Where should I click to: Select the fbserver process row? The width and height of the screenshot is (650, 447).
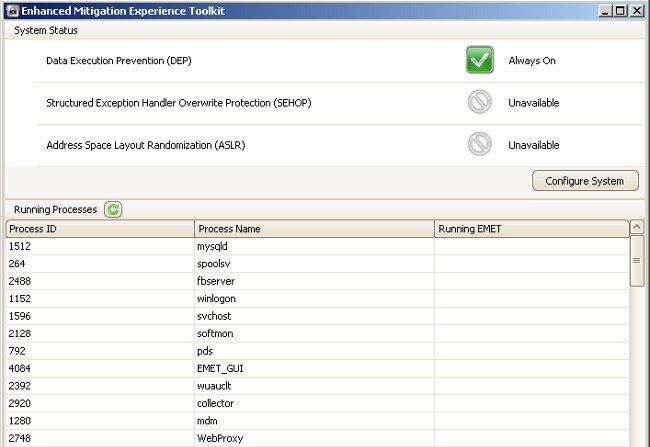[x=318, y=281]
